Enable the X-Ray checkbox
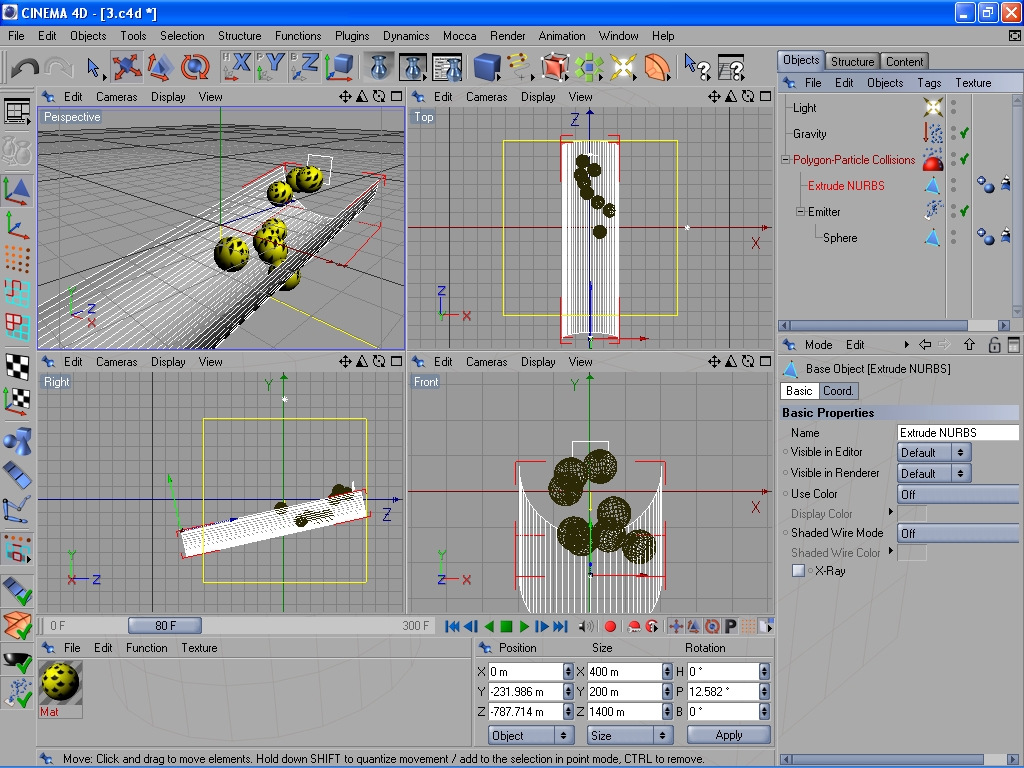 coord(798,571)
